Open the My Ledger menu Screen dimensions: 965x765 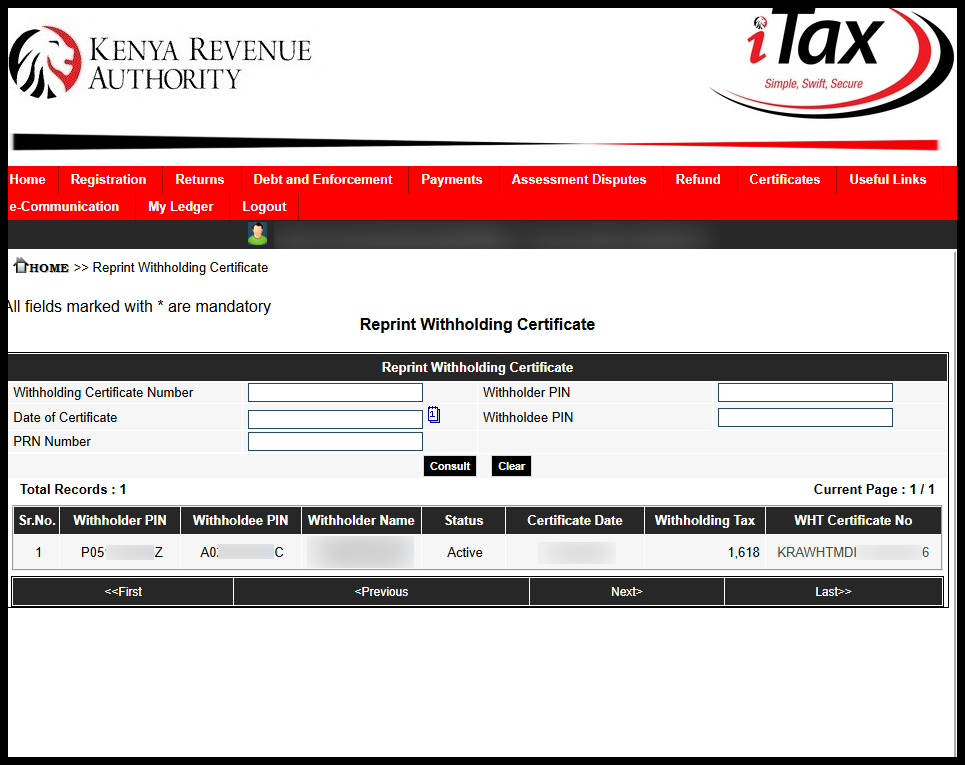point(180,206)
